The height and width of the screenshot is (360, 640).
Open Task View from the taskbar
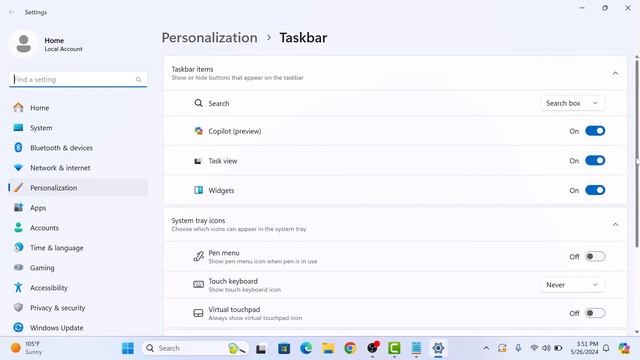coord(261,349)
